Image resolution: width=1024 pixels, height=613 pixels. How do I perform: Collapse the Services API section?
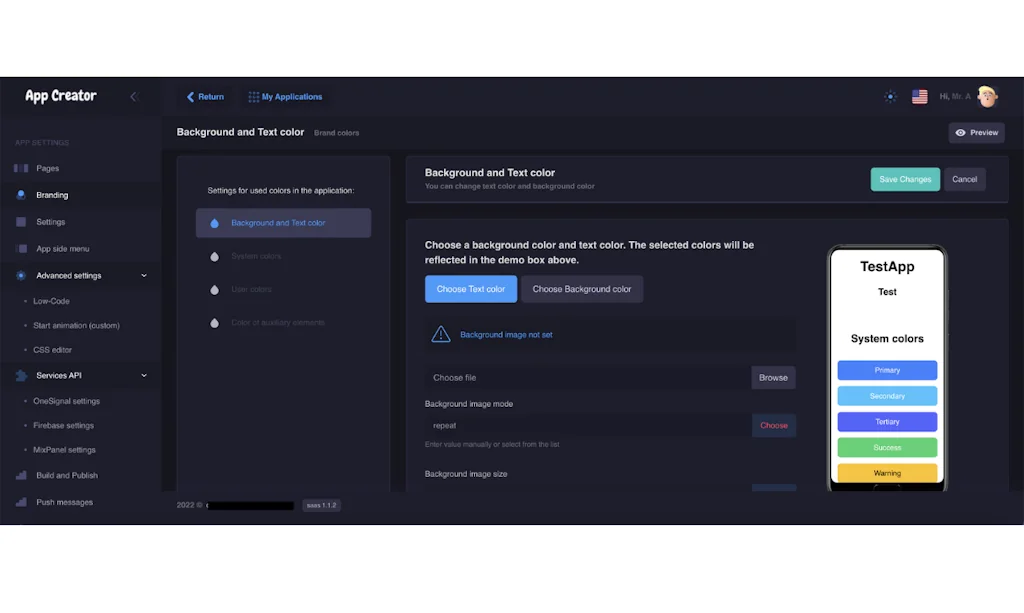point(144,376)
